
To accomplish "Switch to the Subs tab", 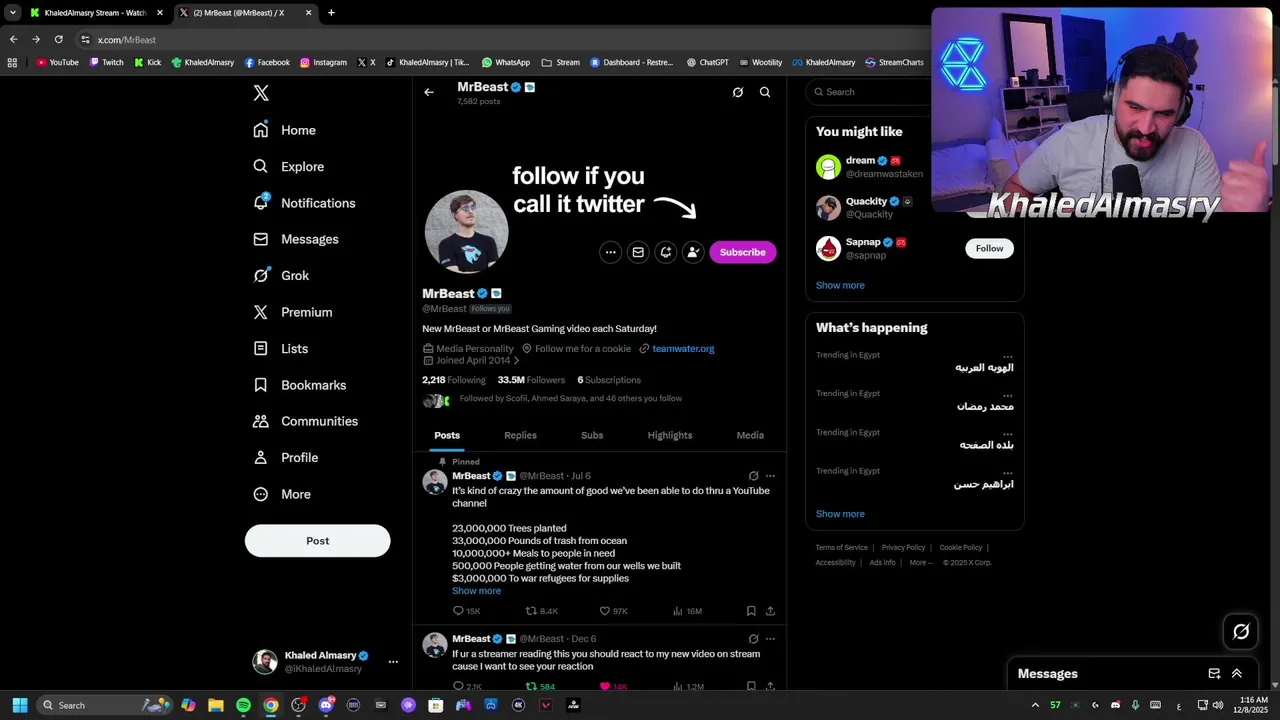I will tap(592, 435).
